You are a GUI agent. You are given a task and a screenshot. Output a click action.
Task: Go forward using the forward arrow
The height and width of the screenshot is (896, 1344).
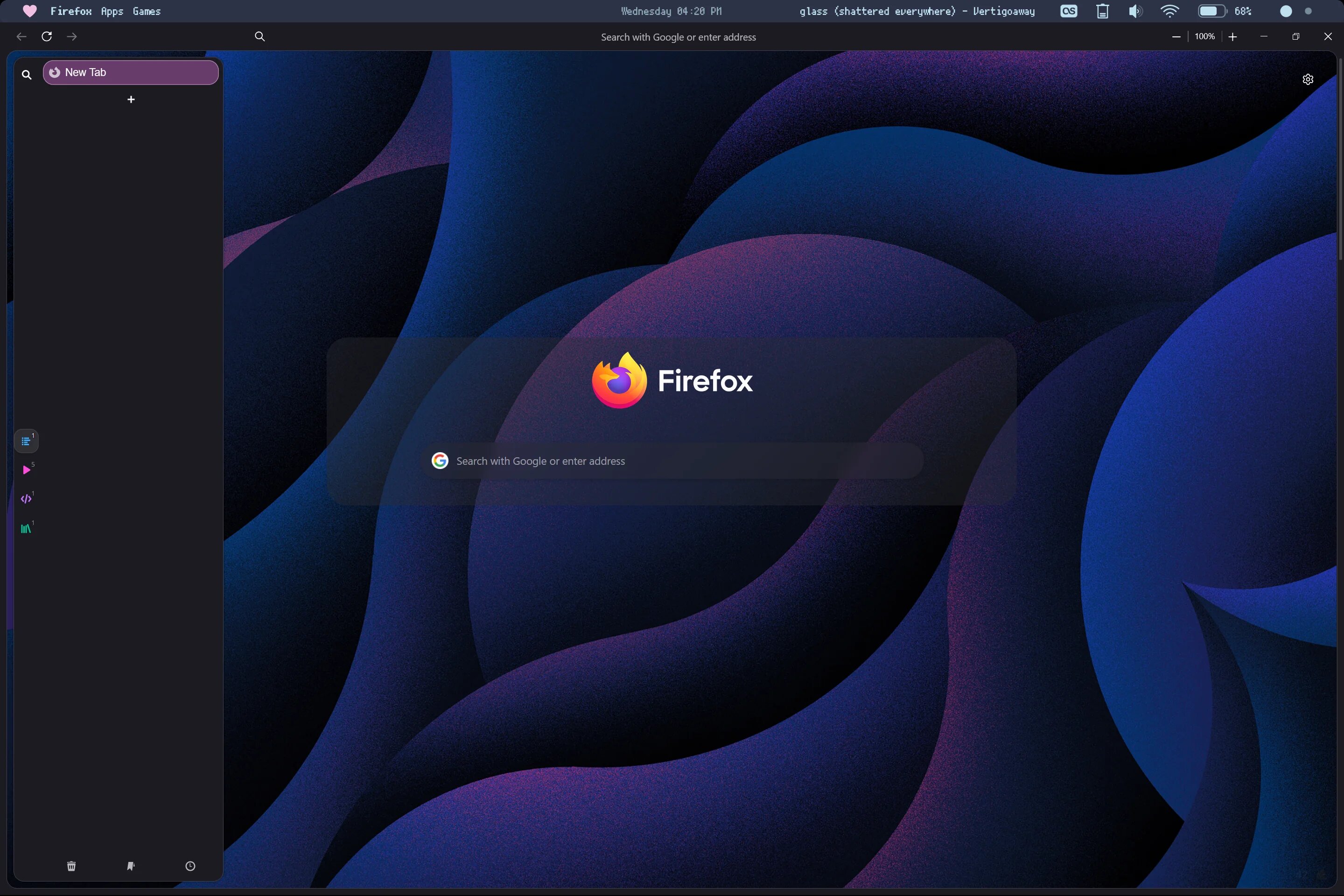tap(72, 36)
